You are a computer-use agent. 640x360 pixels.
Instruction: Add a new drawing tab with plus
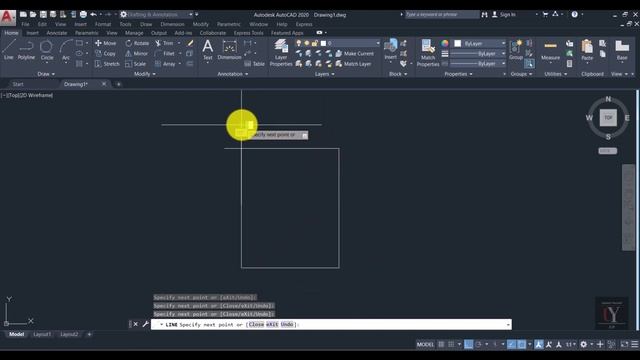coord(119,84)
